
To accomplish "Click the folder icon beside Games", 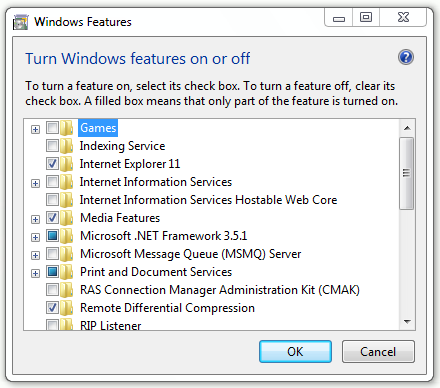I will point(67,128).
